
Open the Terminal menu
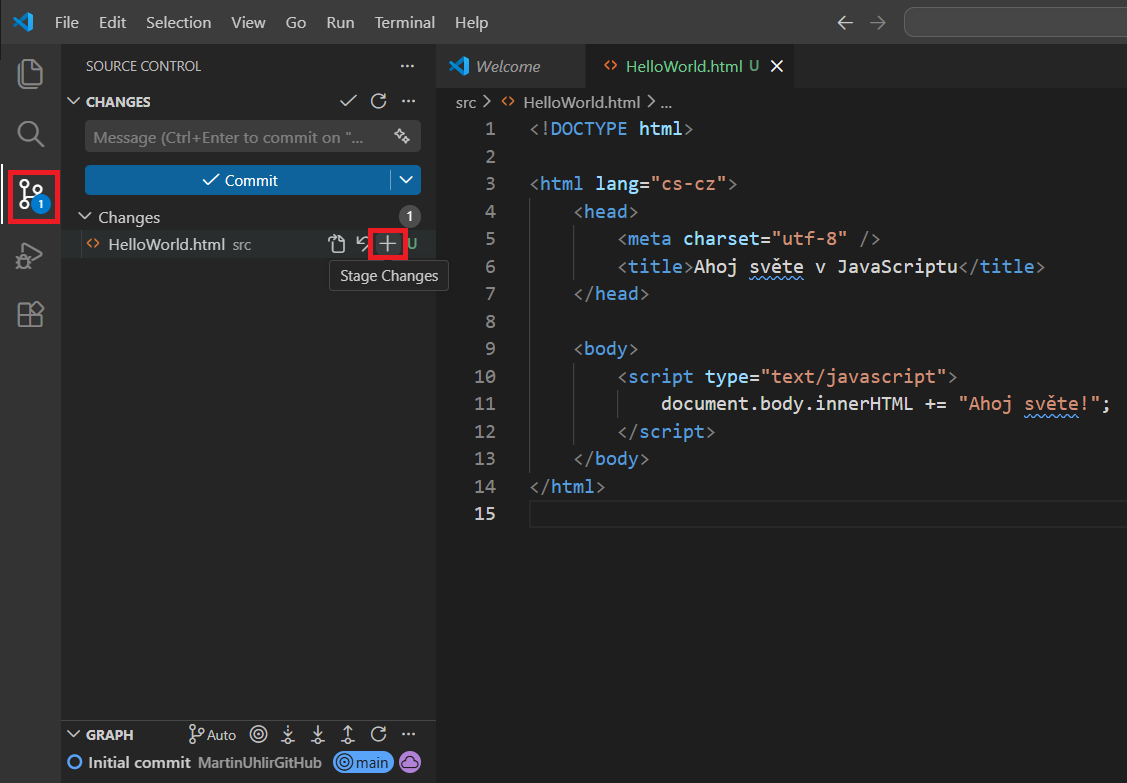404,22
